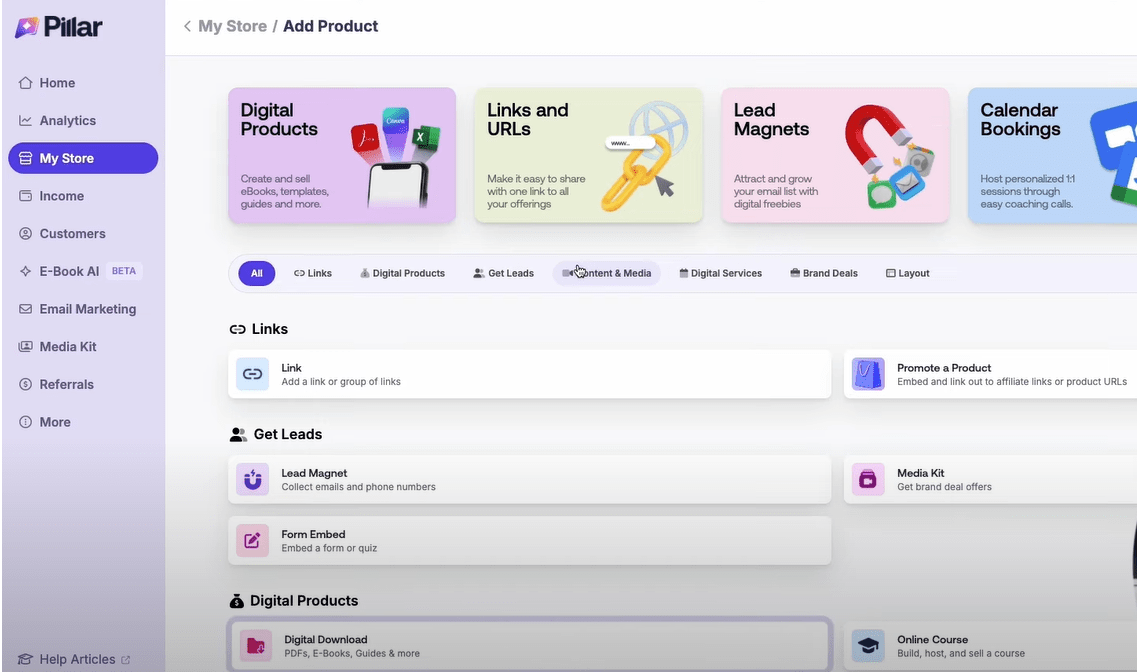The height and width of the screenshot is (672, 1137).
Task: Click the Pillar logo icon
Action: pos(27,27)
